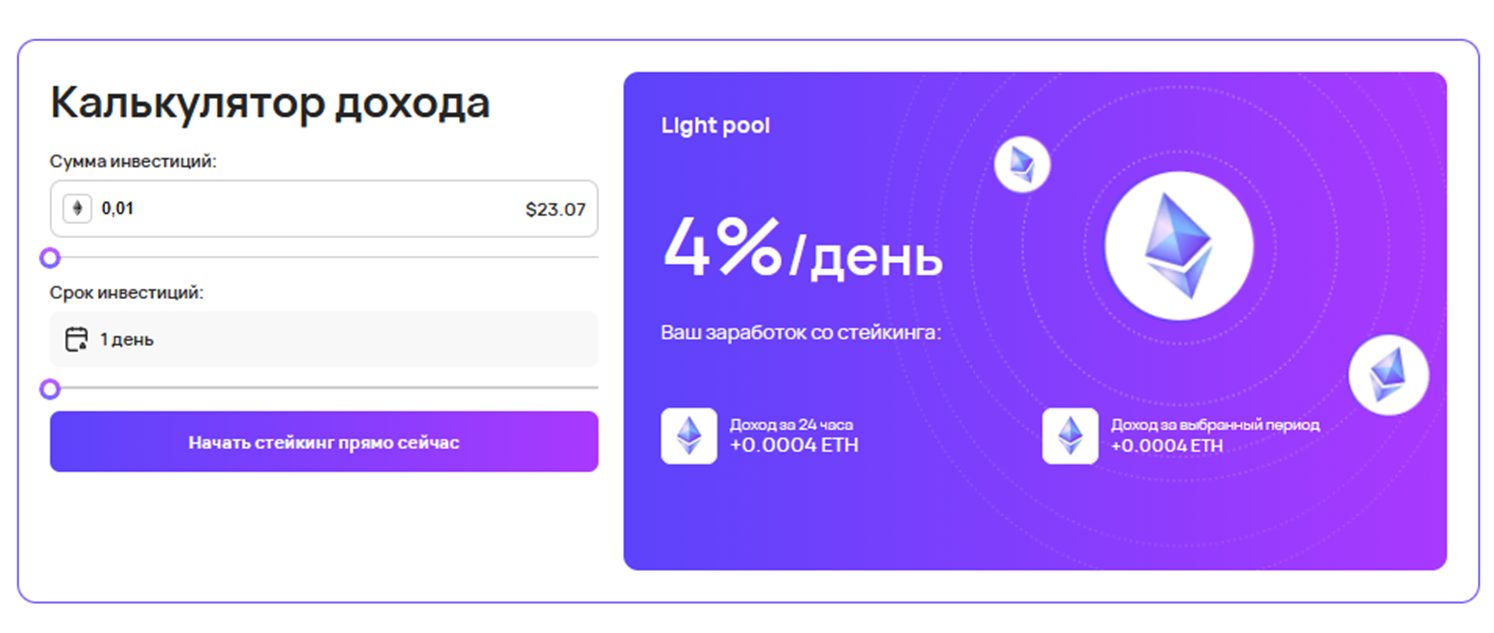Click the $23.07 dollar equivalent
The width and height of the screenshot is (1494, 633).
click(555, 210)
